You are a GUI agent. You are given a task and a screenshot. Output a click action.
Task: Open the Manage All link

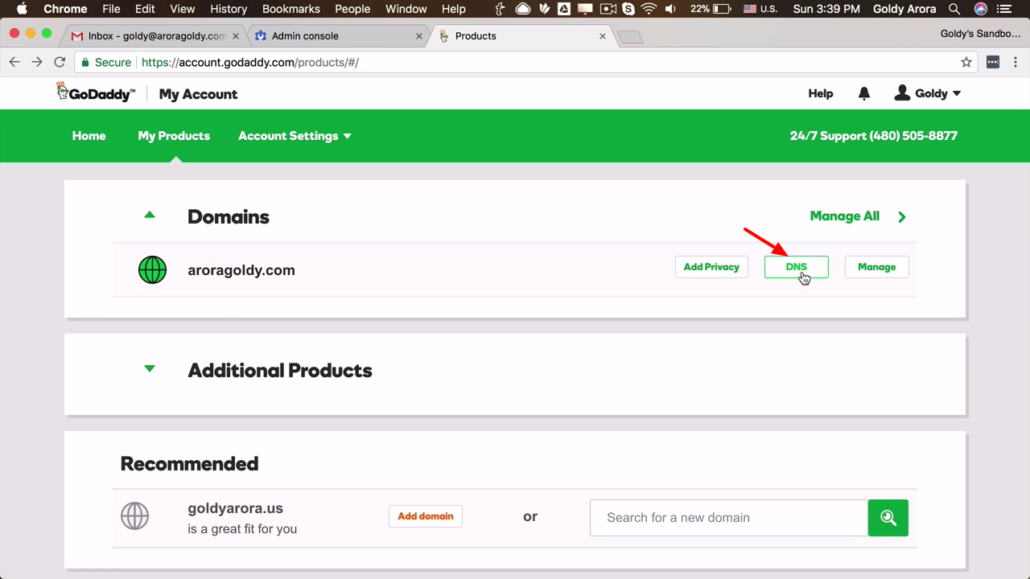click(x=844, y=216)
